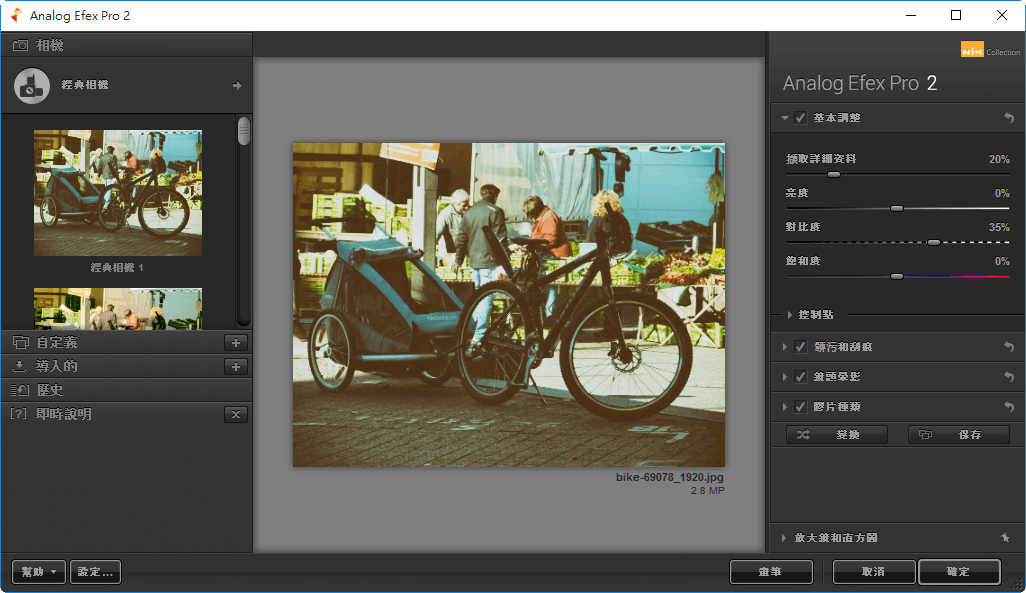Close the 即時說明 panel with its X icon
The width and height of the screenshot is (1026, 593).
click(x=236, y=414)
